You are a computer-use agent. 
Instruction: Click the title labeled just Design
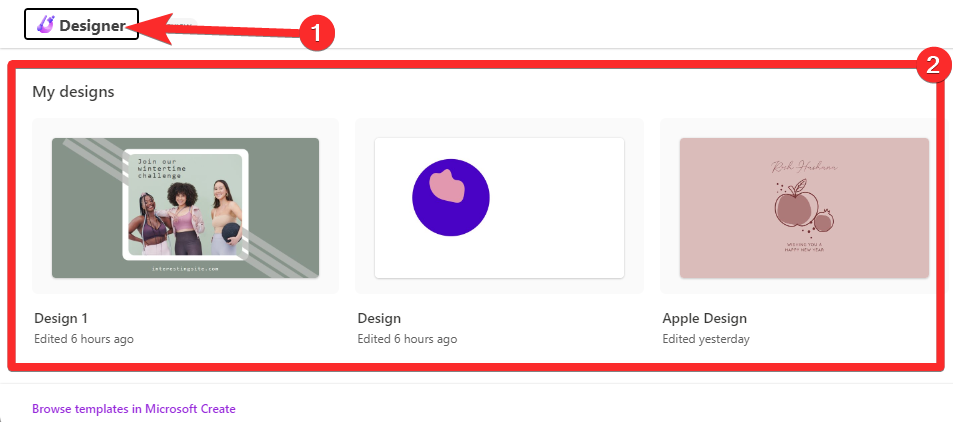click(x=379, y=318)
